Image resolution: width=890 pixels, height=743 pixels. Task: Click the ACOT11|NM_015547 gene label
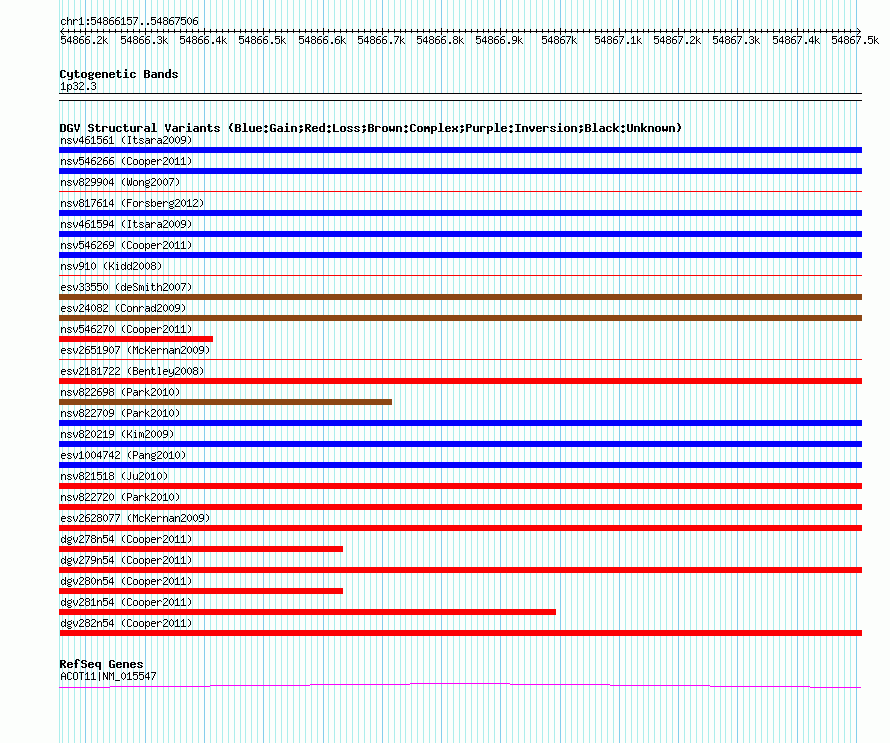pos(108,676)
